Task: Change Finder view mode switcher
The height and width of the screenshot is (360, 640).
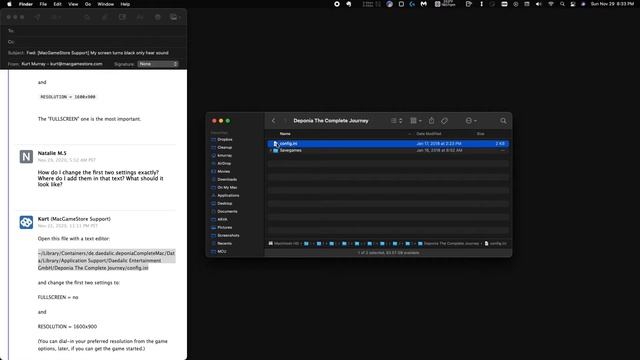Action: [x=396, y=121]
